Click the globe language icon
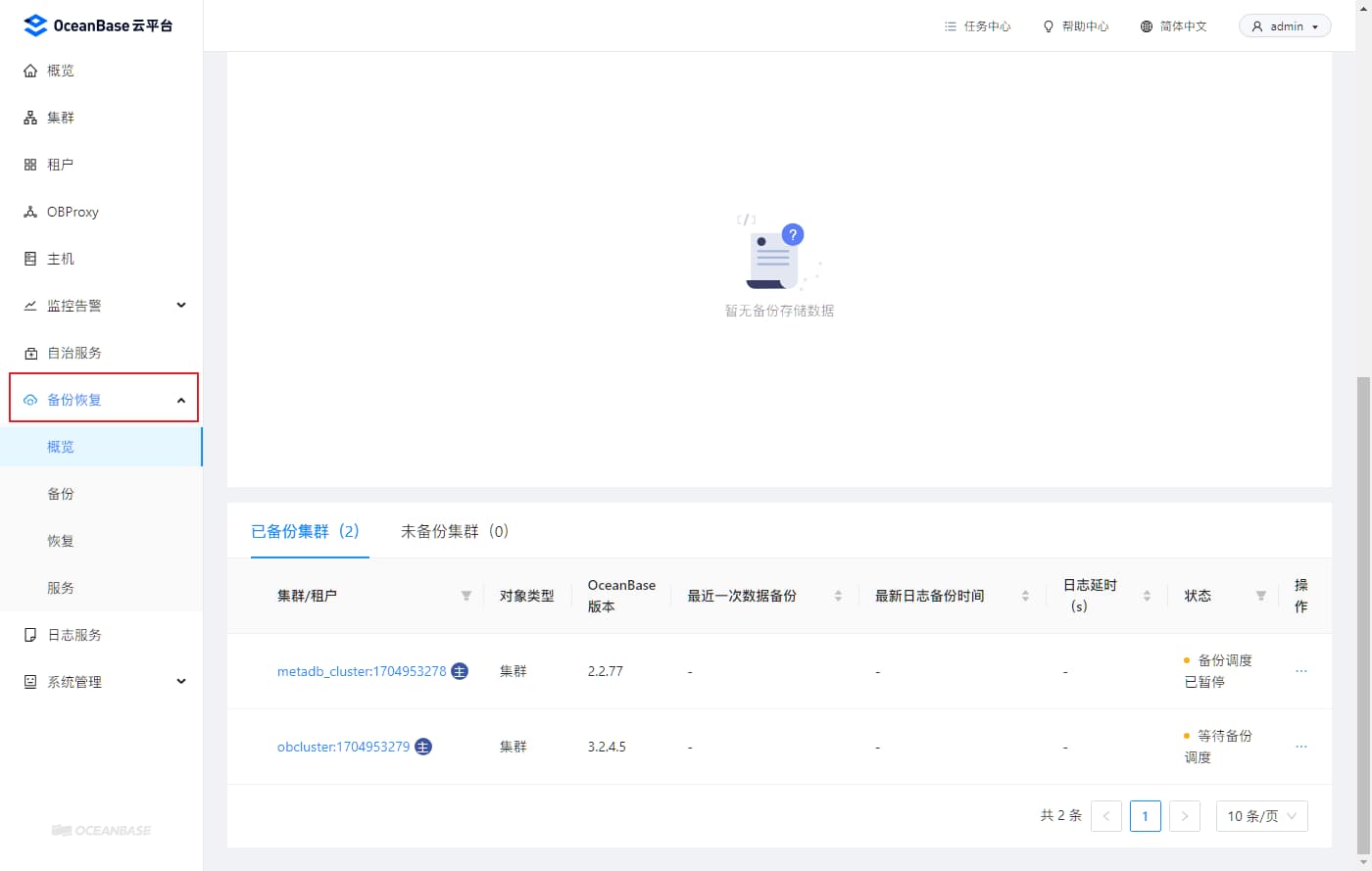1372x871 pixels. pos(1146,26)
